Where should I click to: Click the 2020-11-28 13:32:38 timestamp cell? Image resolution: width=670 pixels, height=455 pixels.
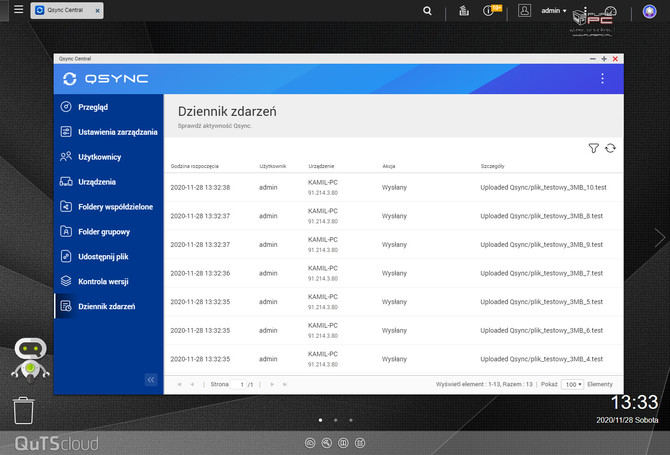click(x=200, y=187)
